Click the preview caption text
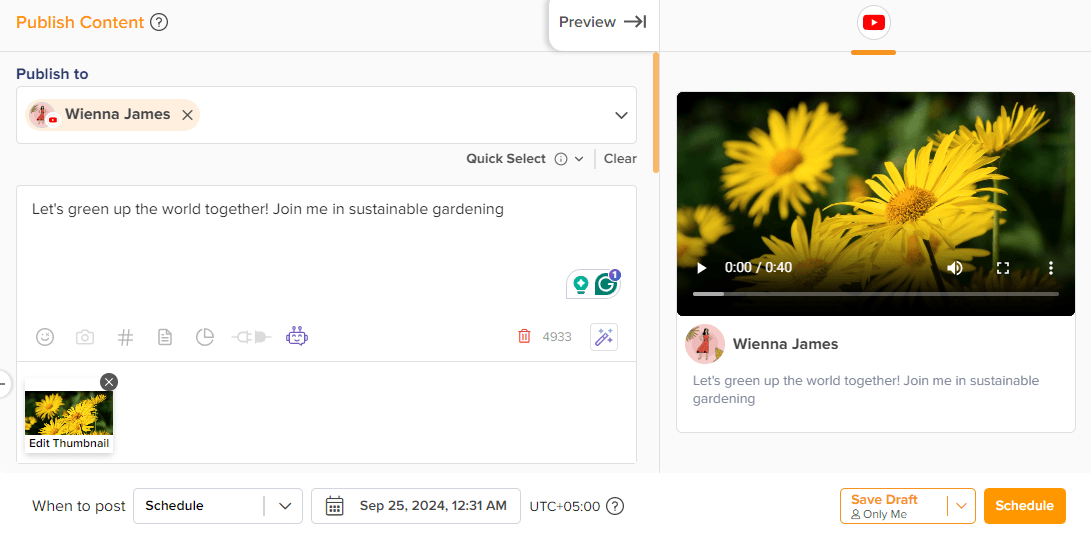 click(x=865, y=390)
